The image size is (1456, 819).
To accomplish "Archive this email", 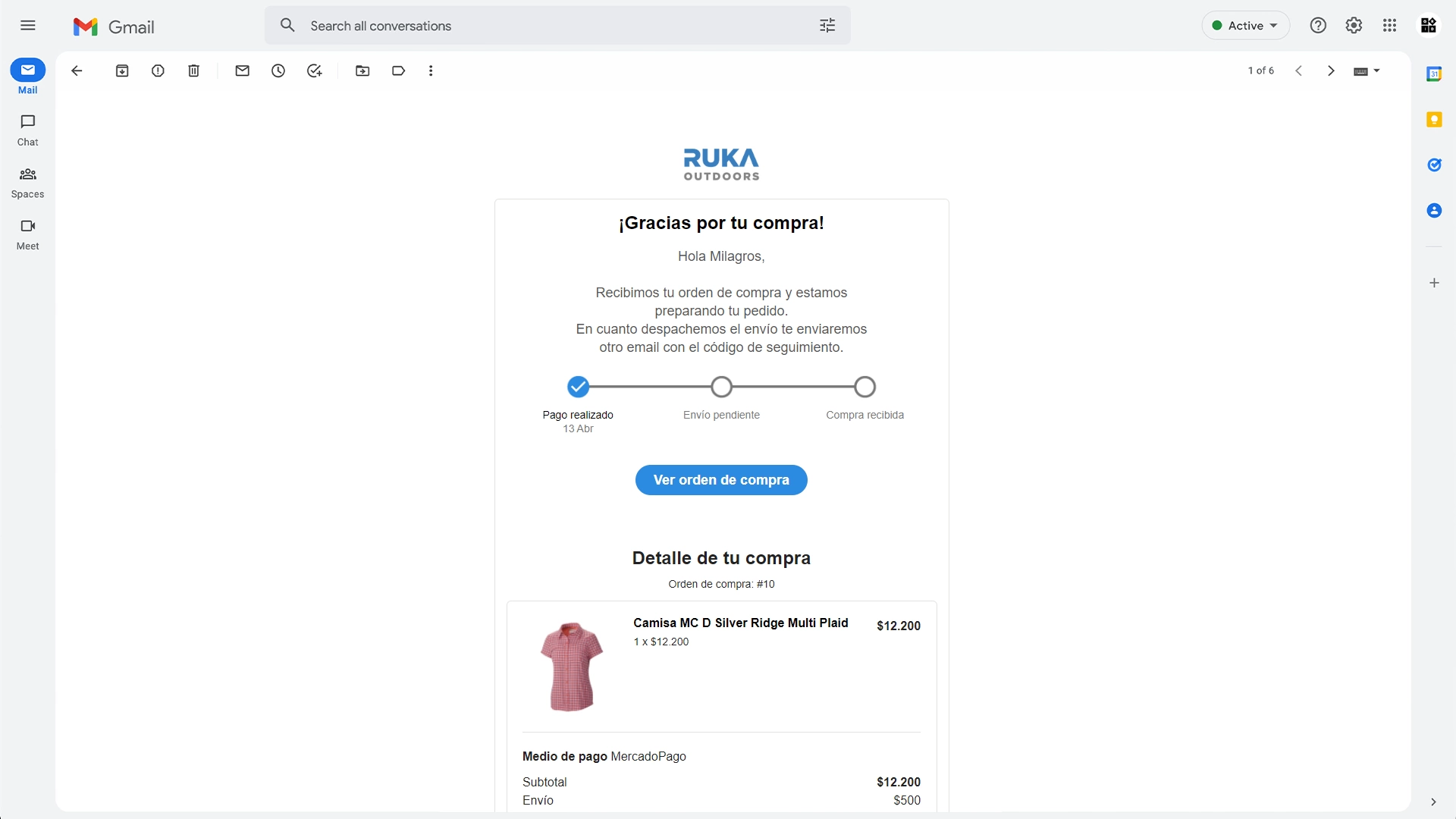I will coord(122,71).
